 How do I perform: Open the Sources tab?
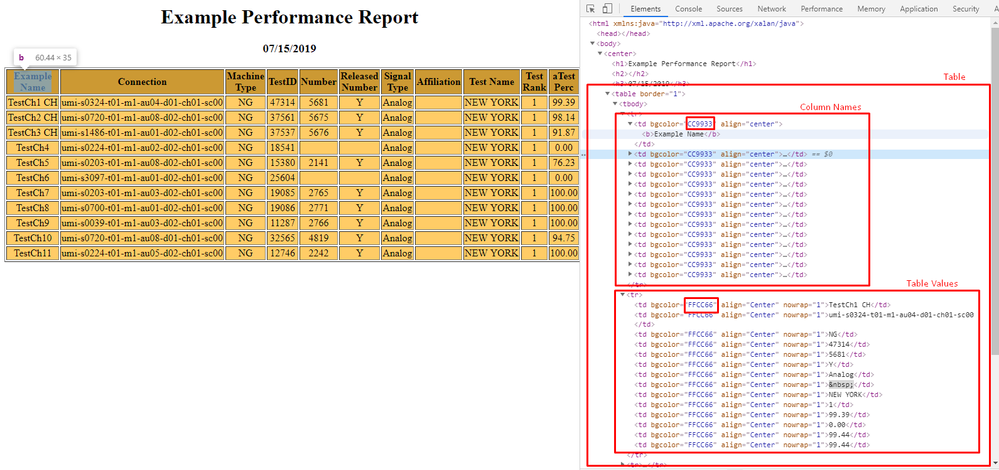(729, 9)
